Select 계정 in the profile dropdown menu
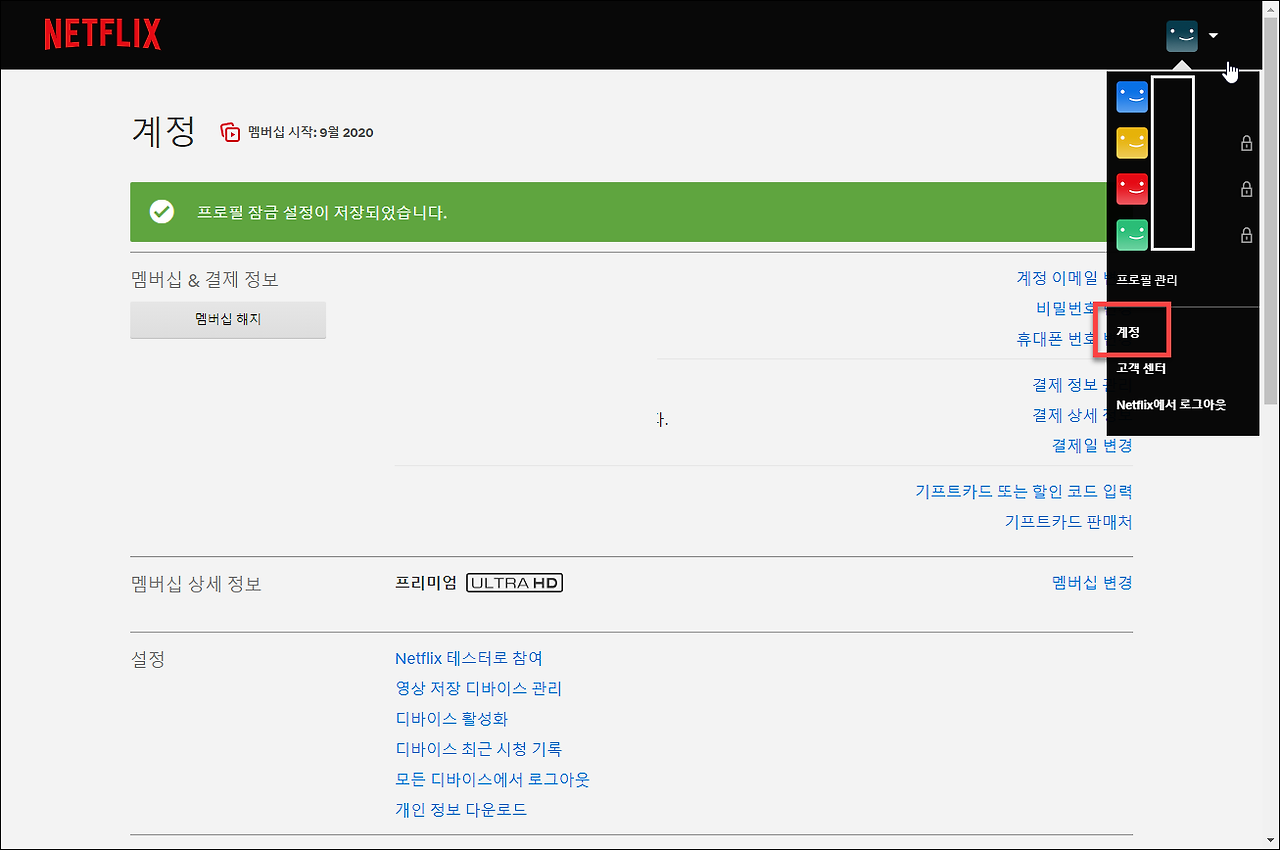The width and height of the screenshot is (1280, 850). (x=1128, y=332)
